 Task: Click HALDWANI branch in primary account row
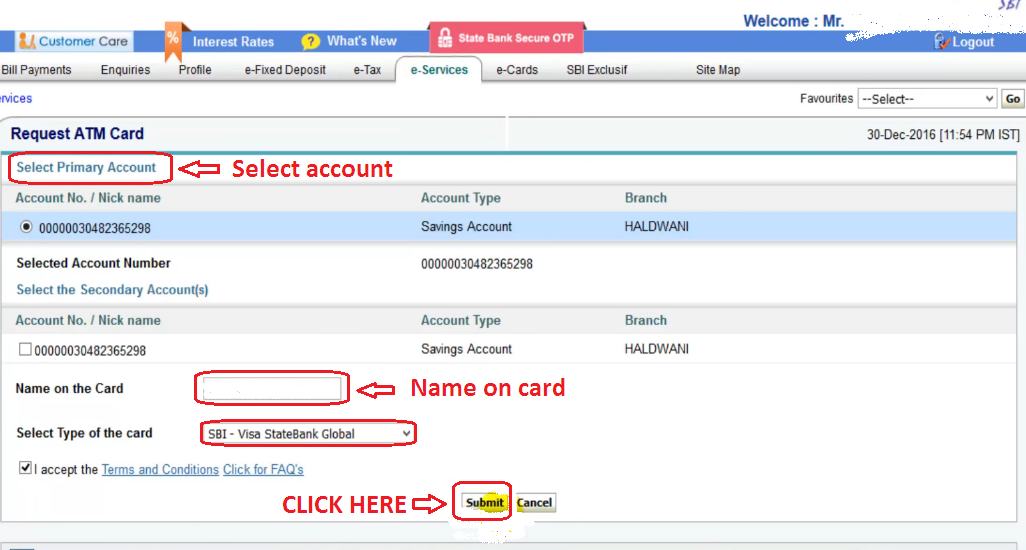click(x=656, y=226)
